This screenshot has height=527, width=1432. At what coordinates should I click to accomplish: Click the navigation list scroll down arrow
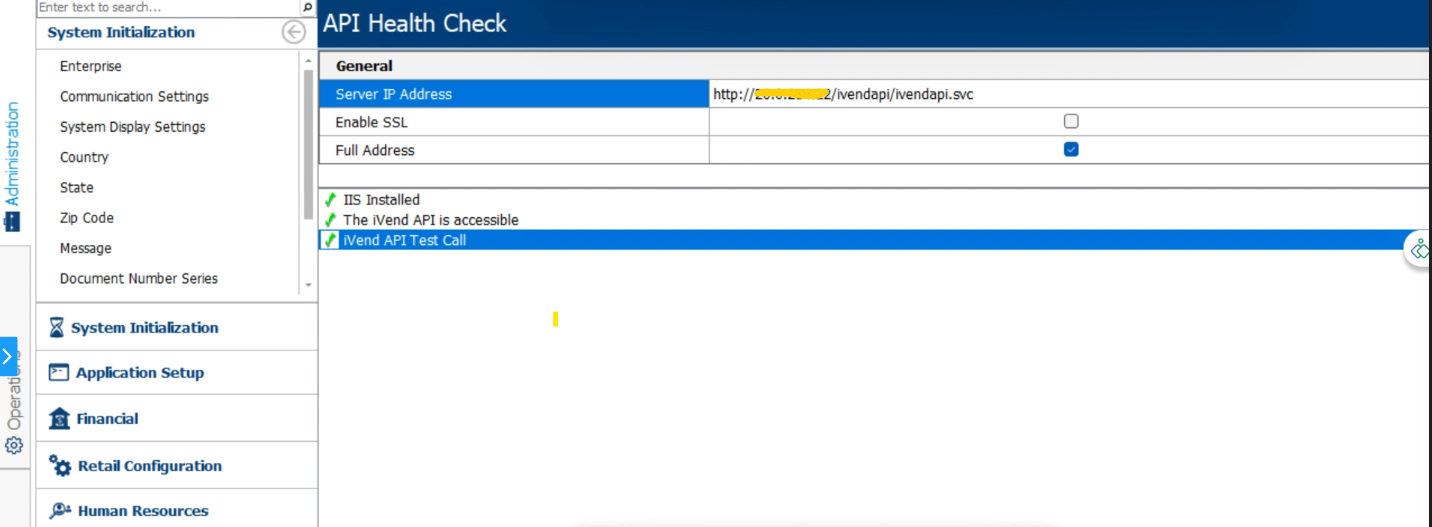308,285
